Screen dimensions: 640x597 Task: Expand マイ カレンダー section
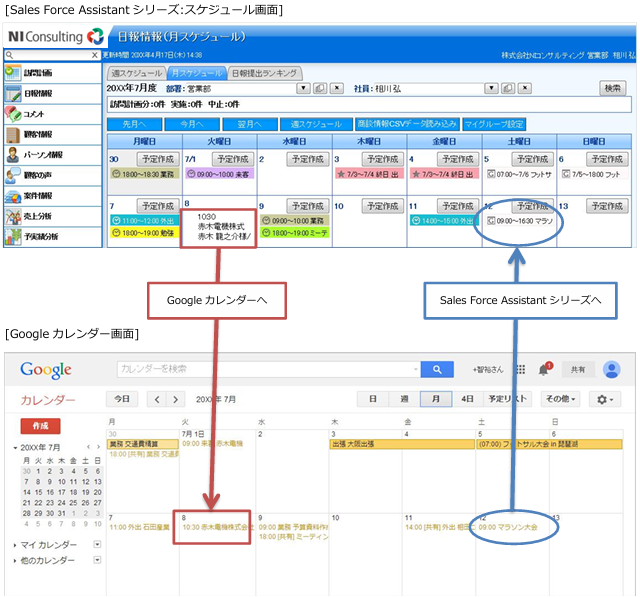point(15,545)
